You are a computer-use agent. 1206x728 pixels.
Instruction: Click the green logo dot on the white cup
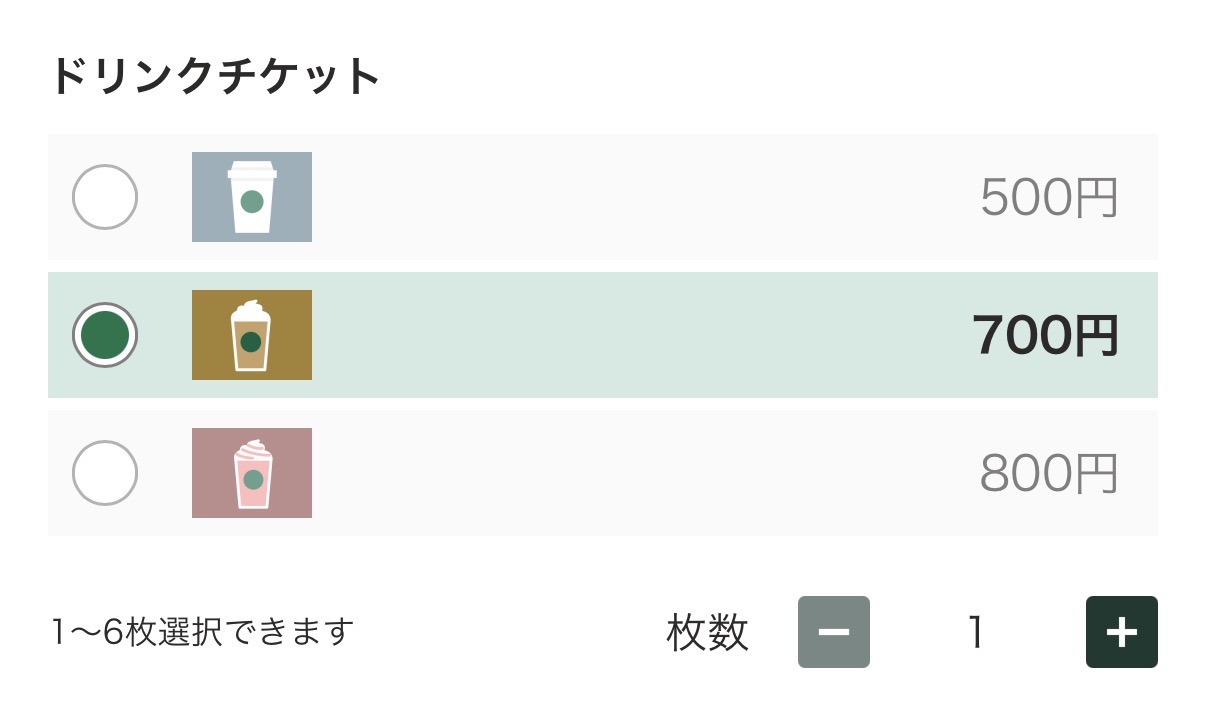[x=252, y=202]
